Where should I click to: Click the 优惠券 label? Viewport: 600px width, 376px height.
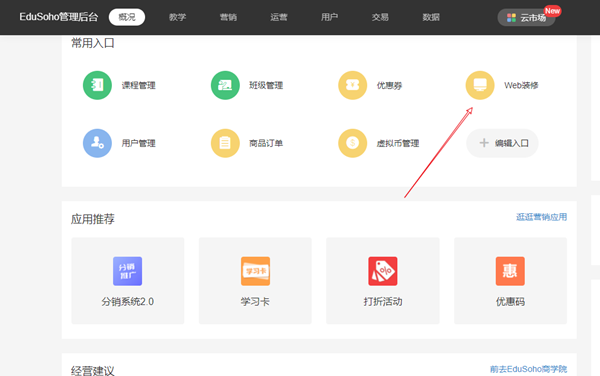click(389, 85)
